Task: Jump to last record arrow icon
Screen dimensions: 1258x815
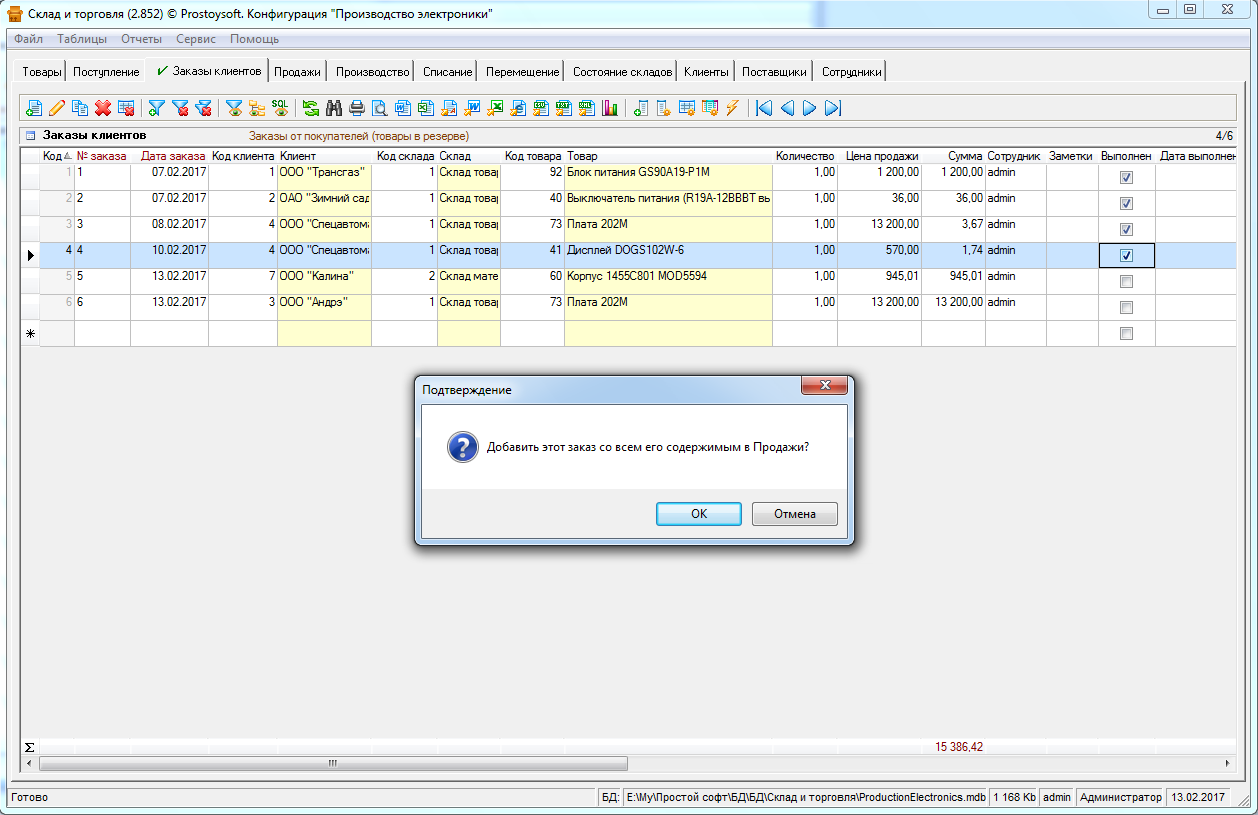Action: coord(833,108)
